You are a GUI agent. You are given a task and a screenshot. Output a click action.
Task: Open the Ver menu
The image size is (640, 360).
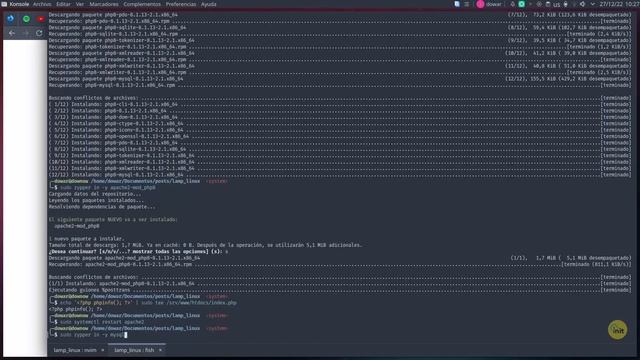[x=80, y=4]
